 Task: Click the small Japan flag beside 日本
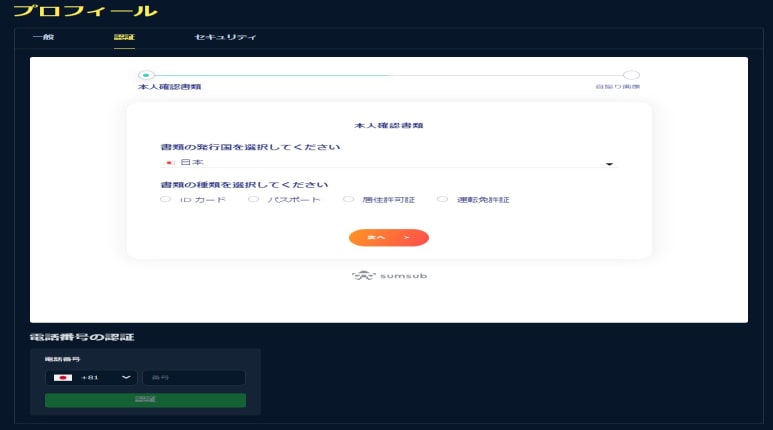point(170,162)
